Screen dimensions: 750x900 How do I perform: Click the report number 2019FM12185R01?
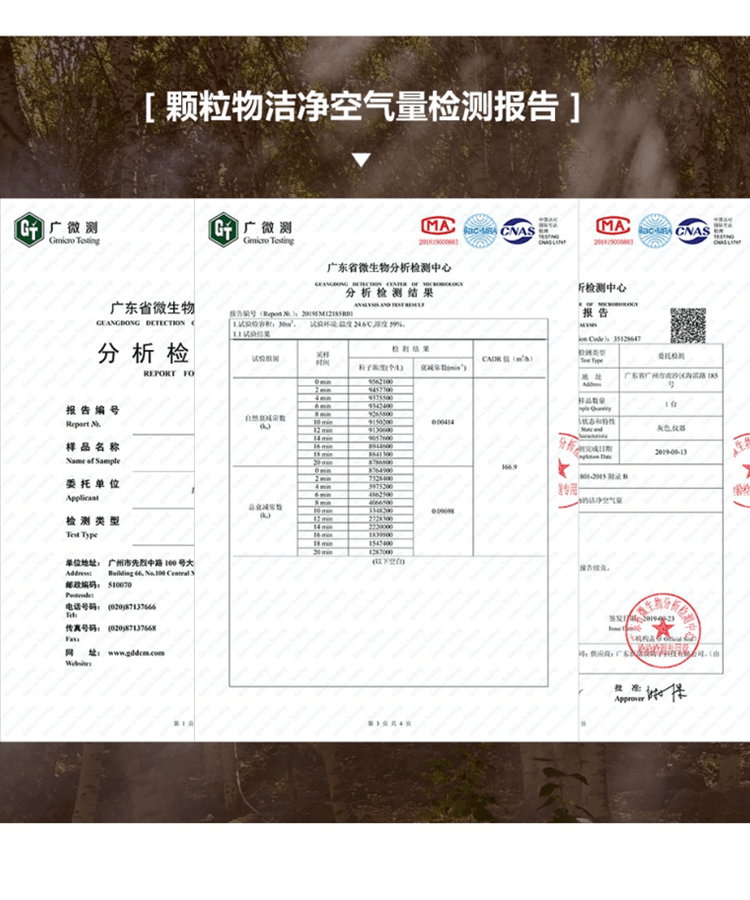click(327, 314)
